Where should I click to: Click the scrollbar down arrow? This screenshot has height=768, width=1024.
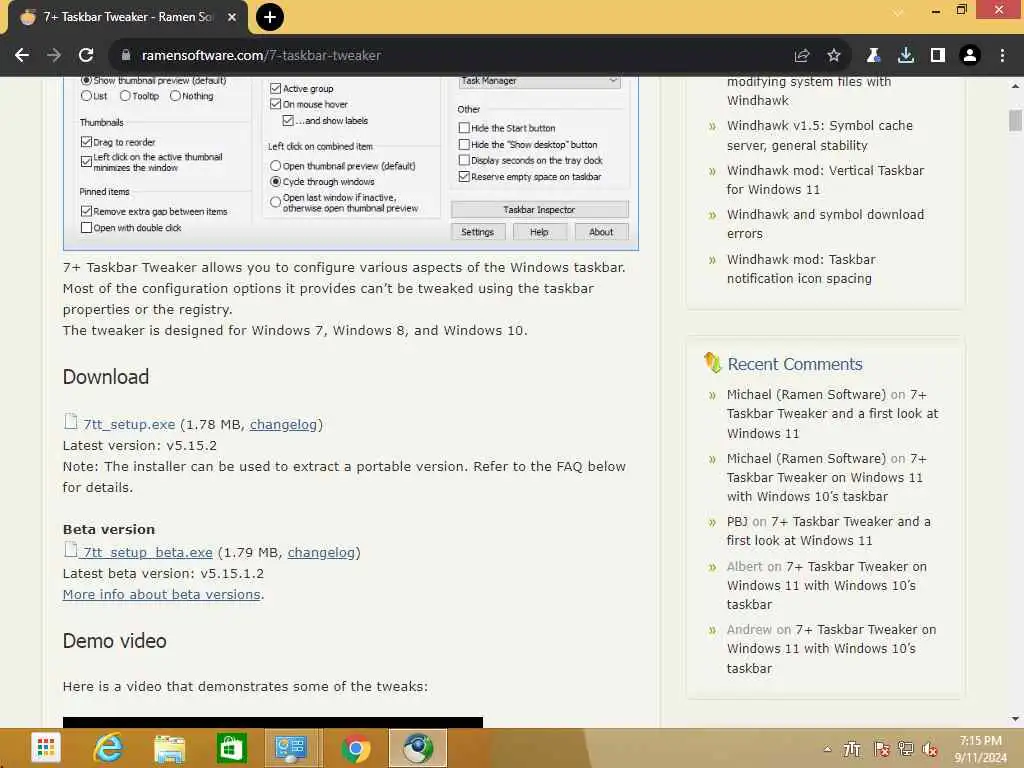pos(1015,719)
